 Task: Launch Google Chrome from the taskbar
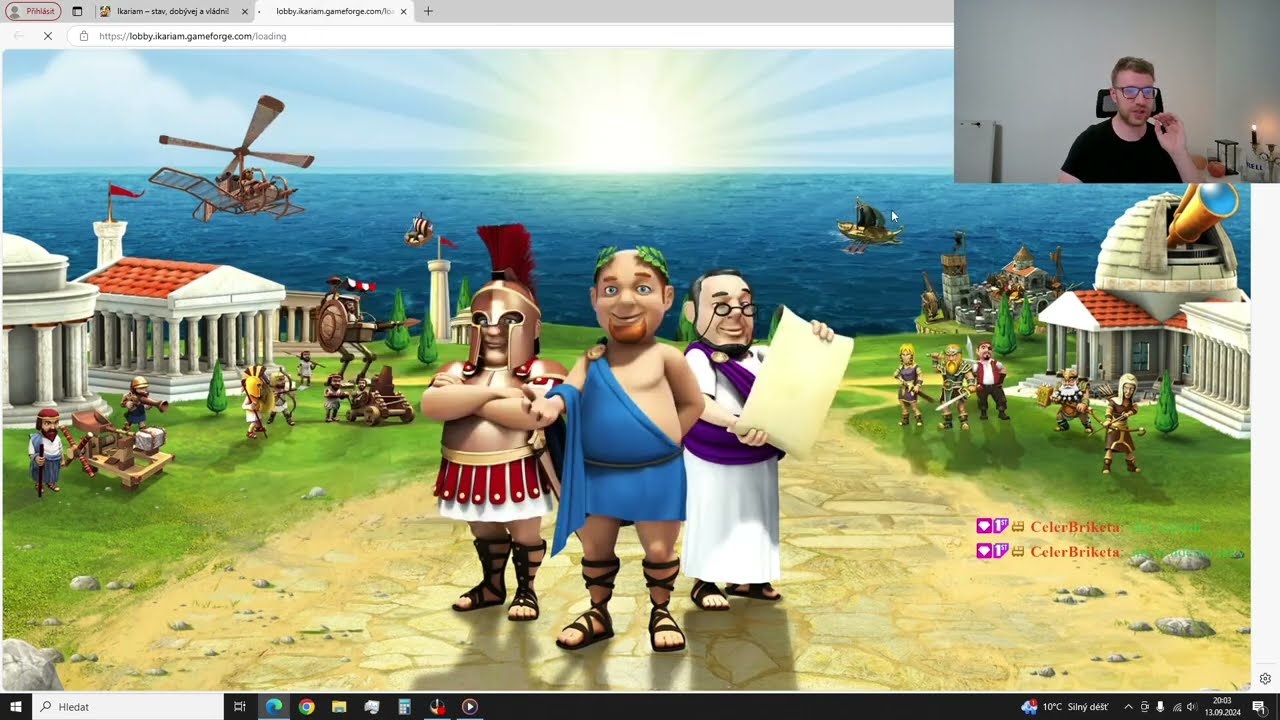[306, 707]
